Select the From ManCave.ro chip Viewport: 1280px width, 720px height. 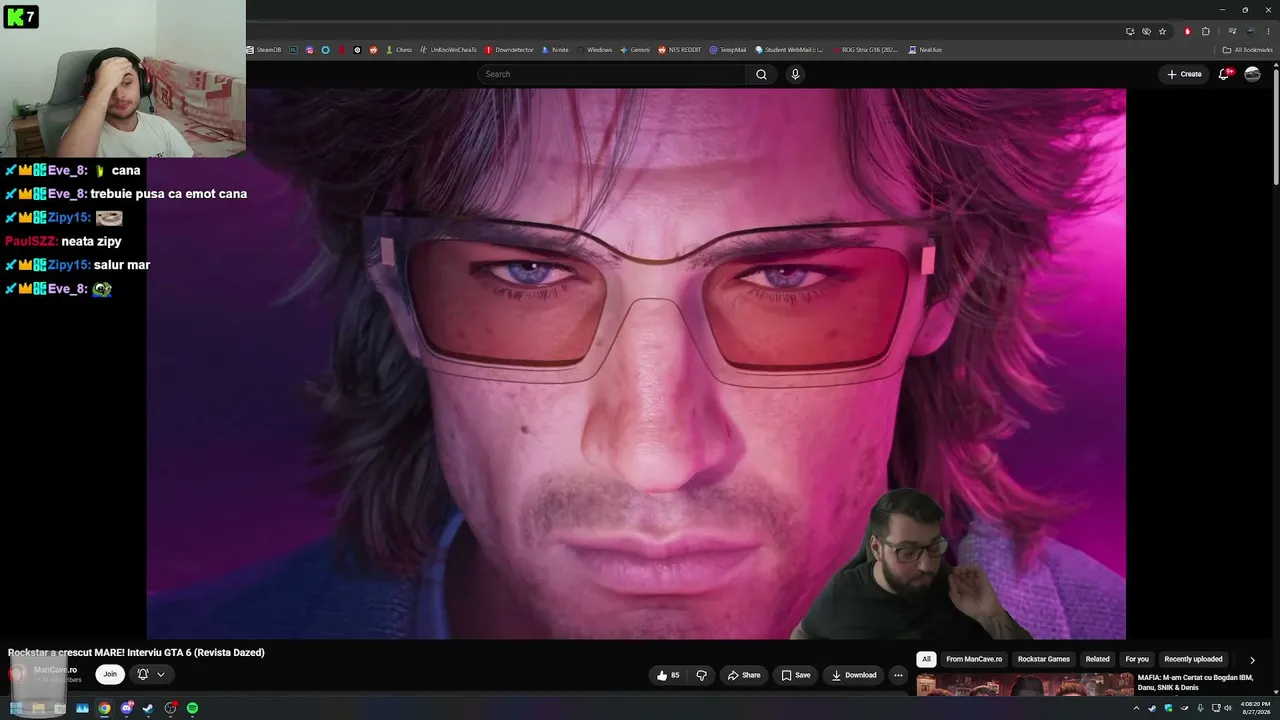pos(974,660)
